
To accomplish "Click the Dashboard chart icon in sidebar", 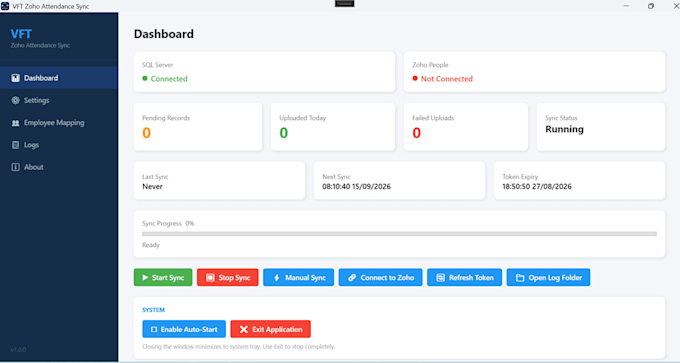I will point(16,78).
